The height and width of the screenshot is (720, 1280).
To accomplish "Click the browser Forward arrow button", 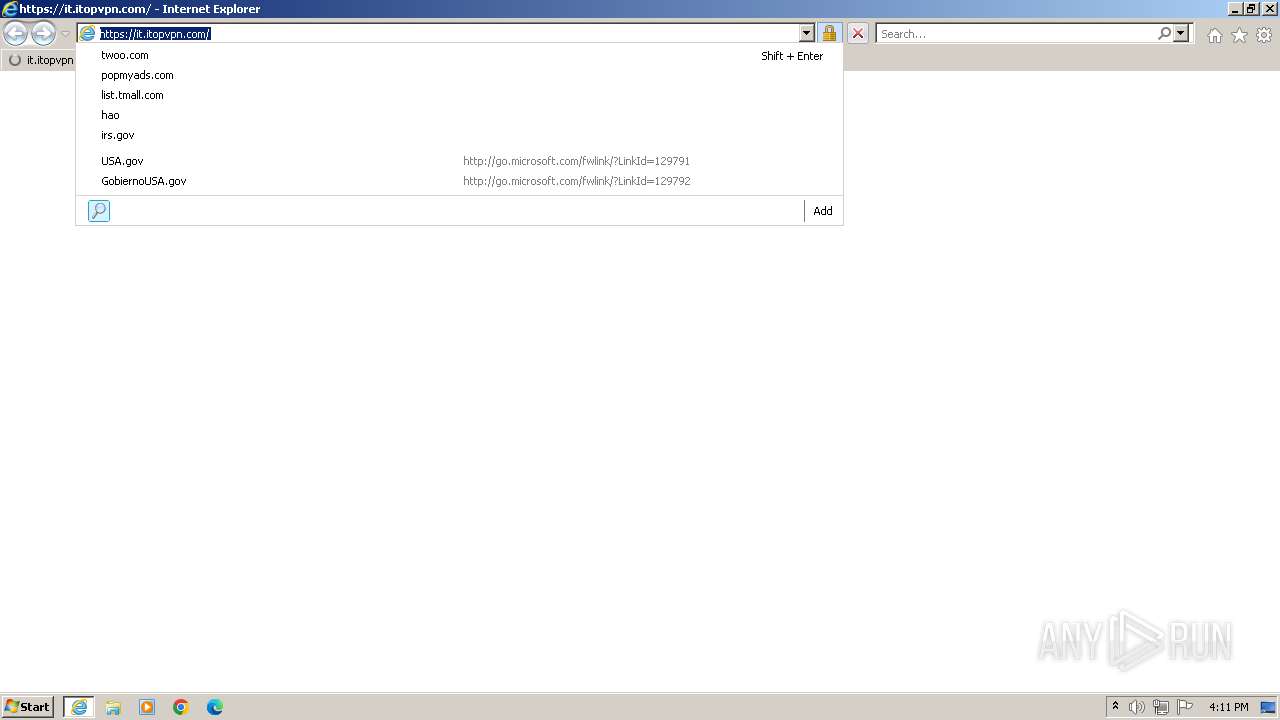I will (43, 34).
